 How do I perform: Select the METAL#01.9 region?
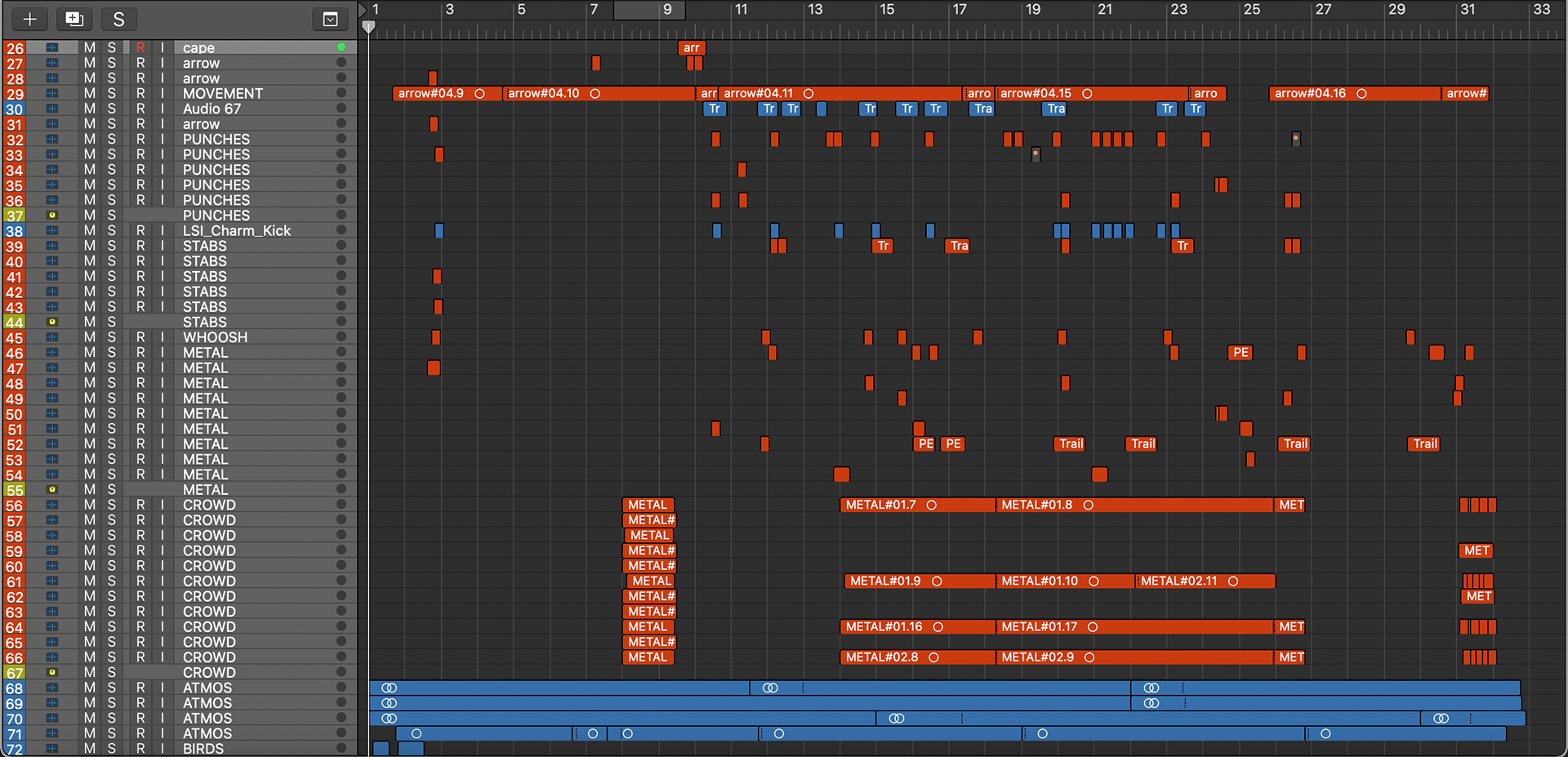(x=920, y=581)
